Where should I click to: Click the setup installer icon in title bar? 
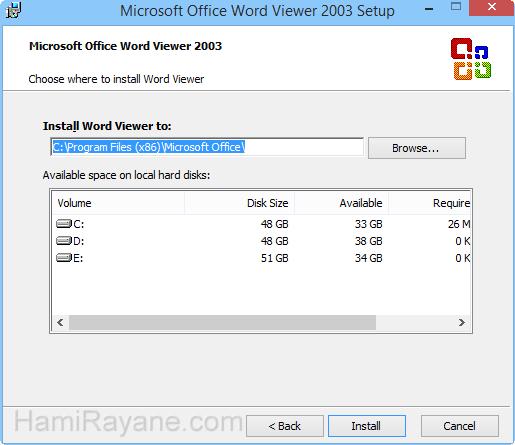[13, 10]
